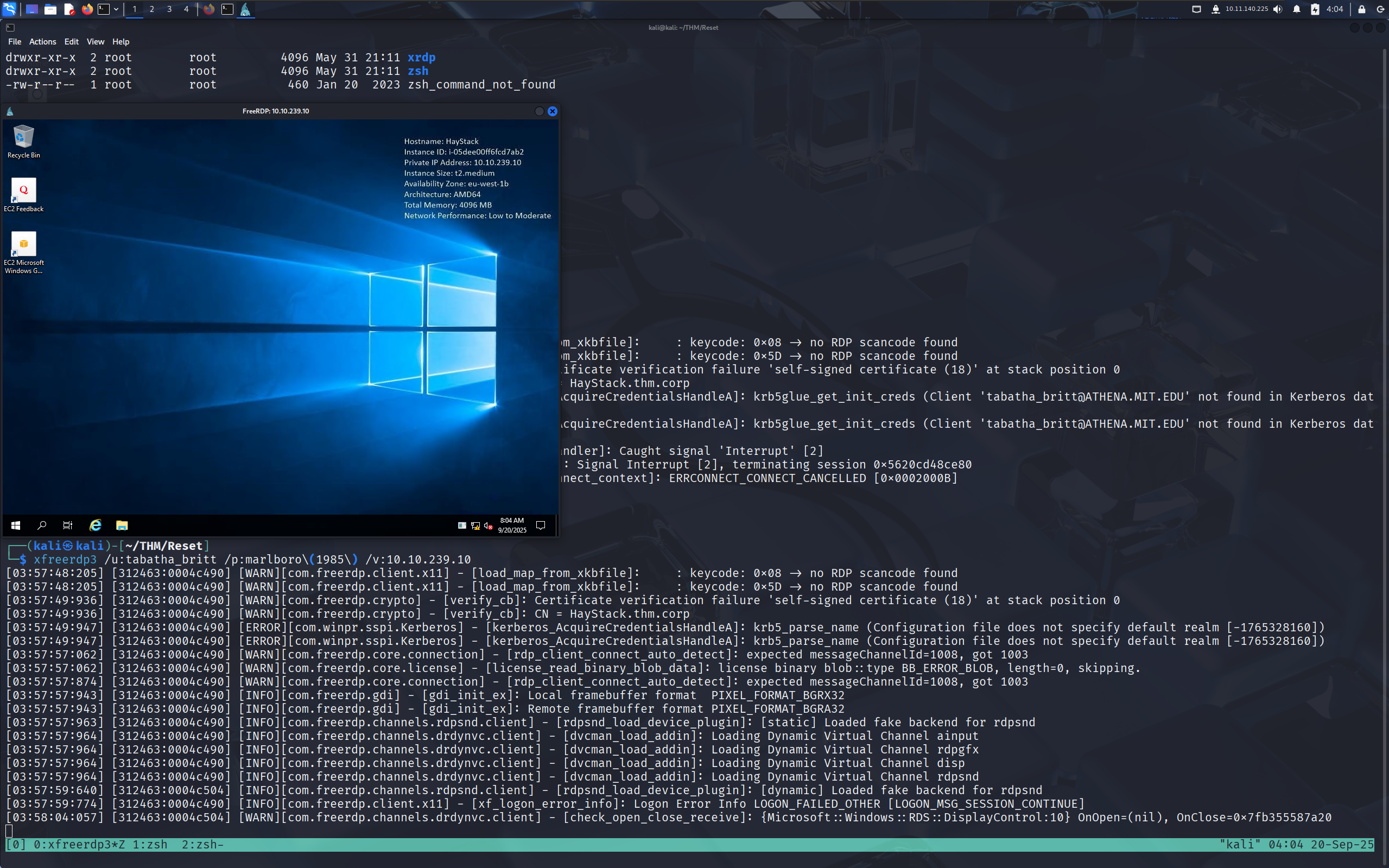
Task: Open Internet Explorer in remote taskbar
Action: [x=96, y=525]
